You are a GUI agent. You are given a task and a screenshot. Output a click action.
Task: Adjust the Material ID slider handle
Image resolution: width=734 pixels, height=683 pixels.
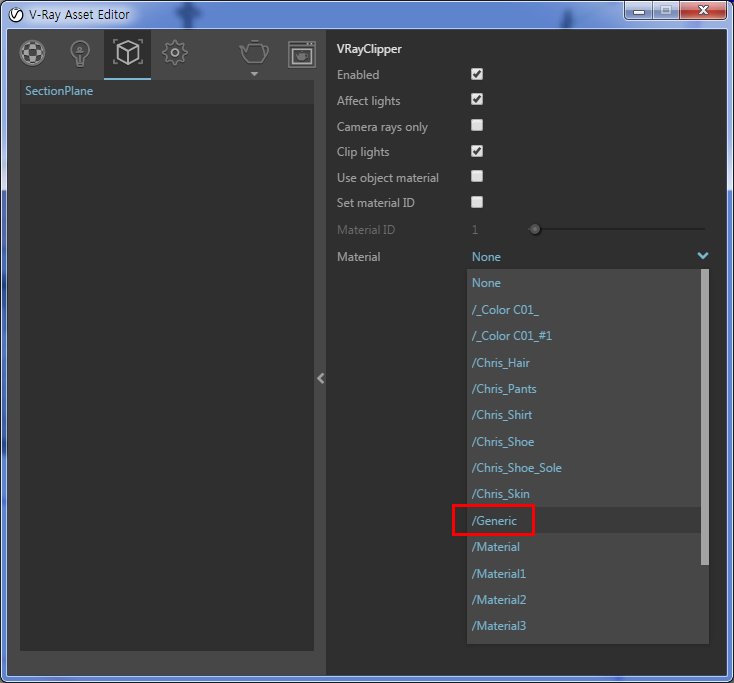[x=535, y=229]
